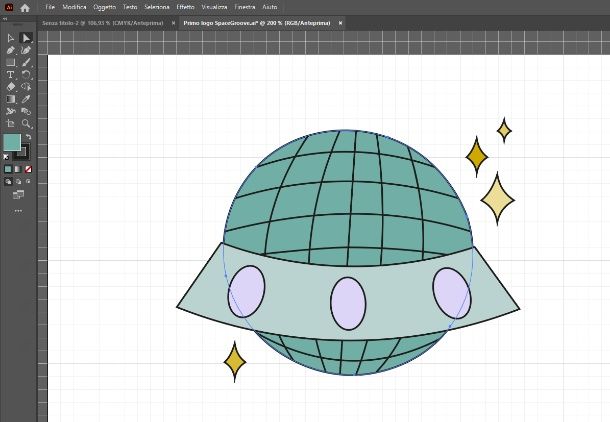Select the right lavender oval on saucer
Screen dimensions: 610x422
pos(452,293)
